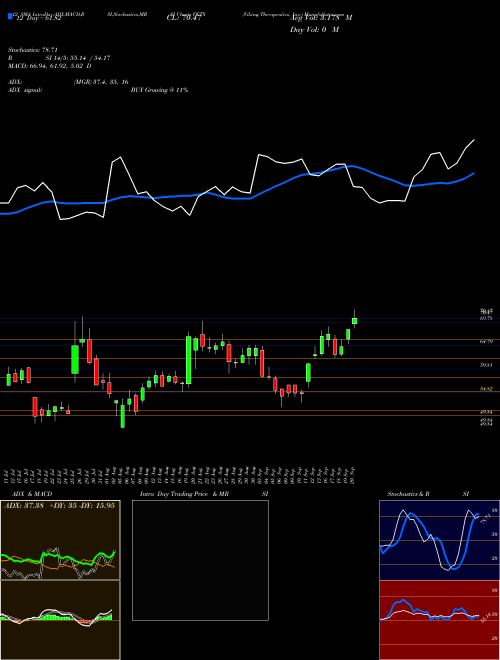Click the 'Stochastics: 78.71' reading

click(x=33, y=50)
